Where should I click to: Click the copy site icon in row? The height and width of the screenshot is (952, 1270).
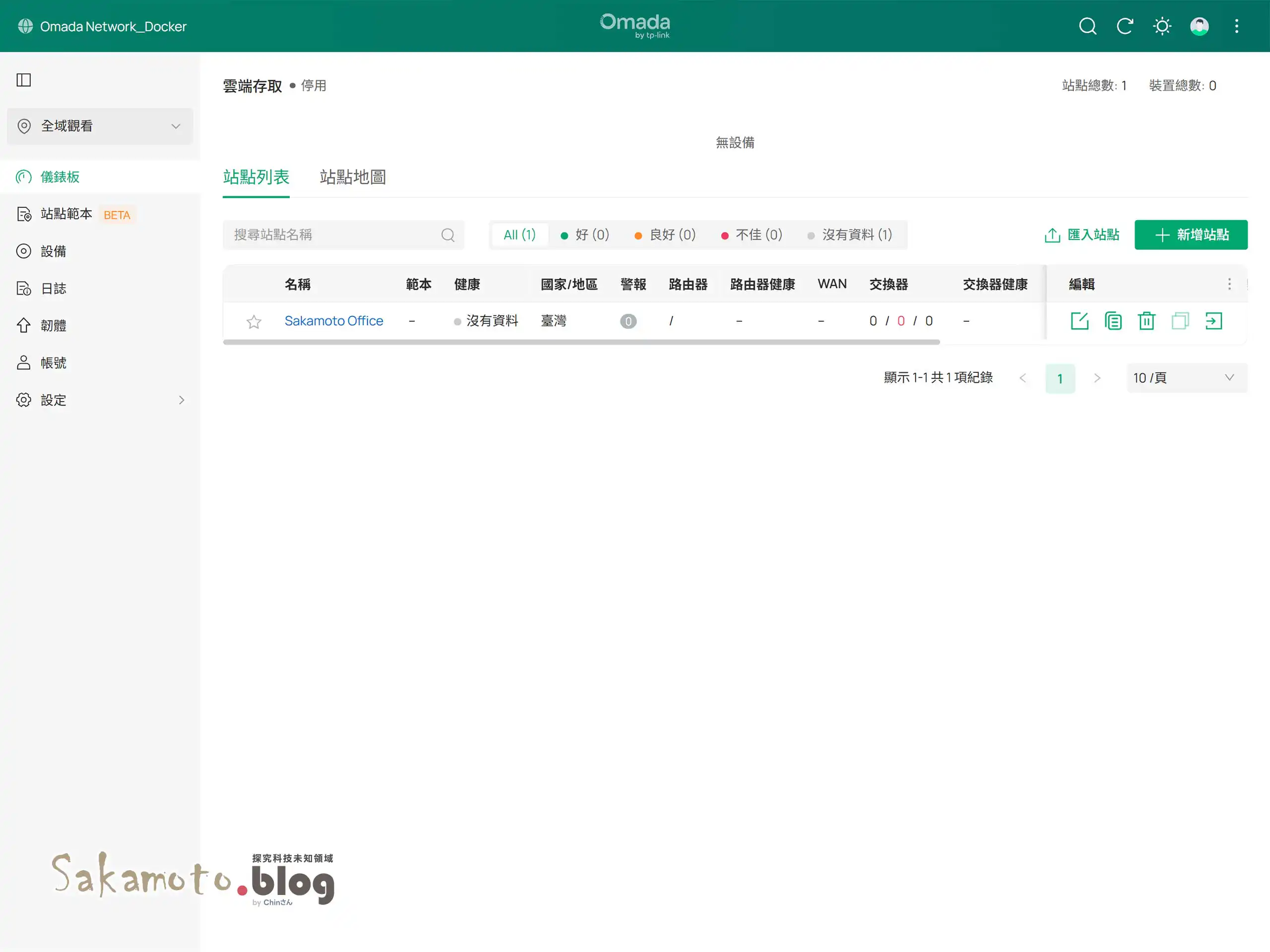coord(1113,321)
